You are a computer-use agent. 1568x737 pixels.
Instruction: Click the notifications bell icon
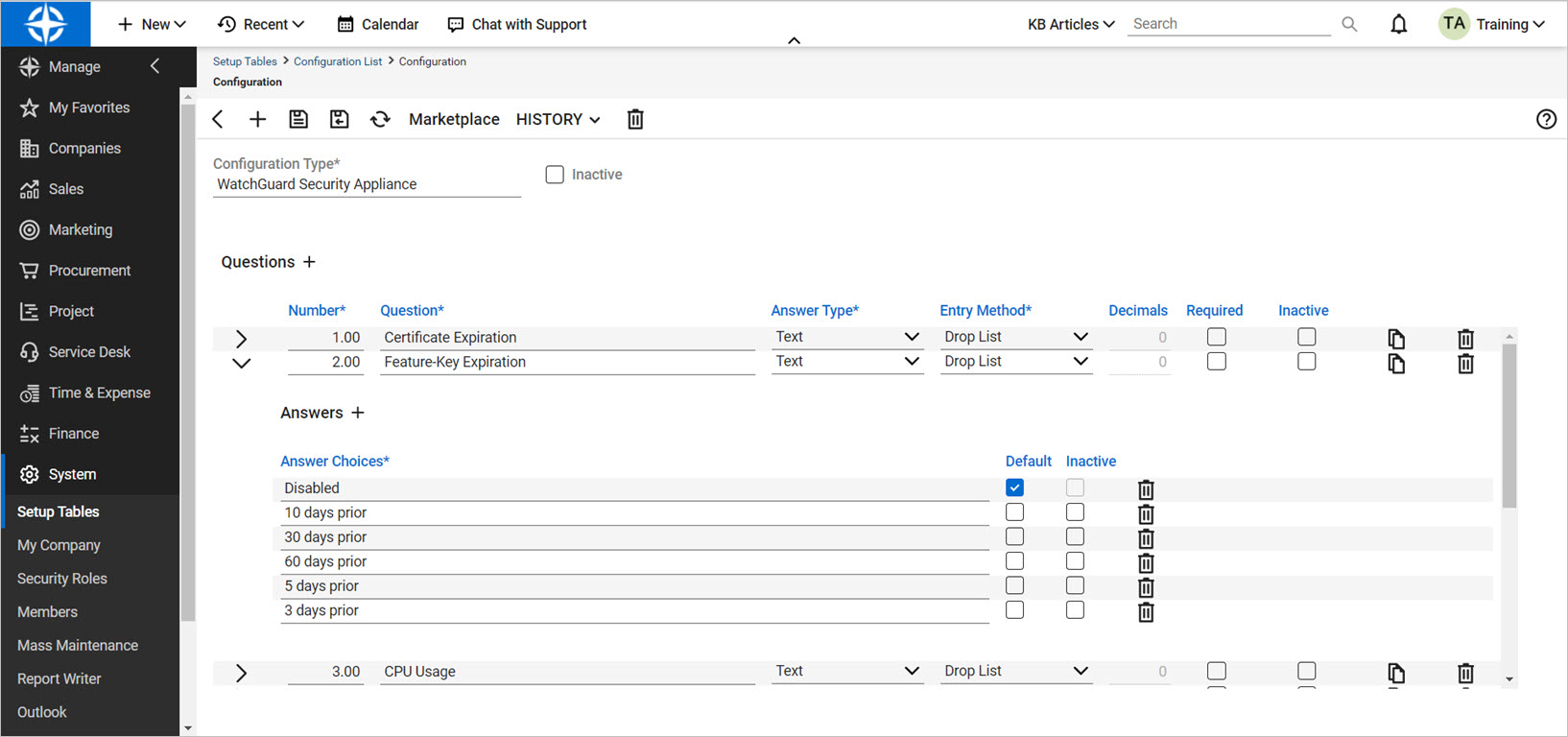pos(1398,24)
